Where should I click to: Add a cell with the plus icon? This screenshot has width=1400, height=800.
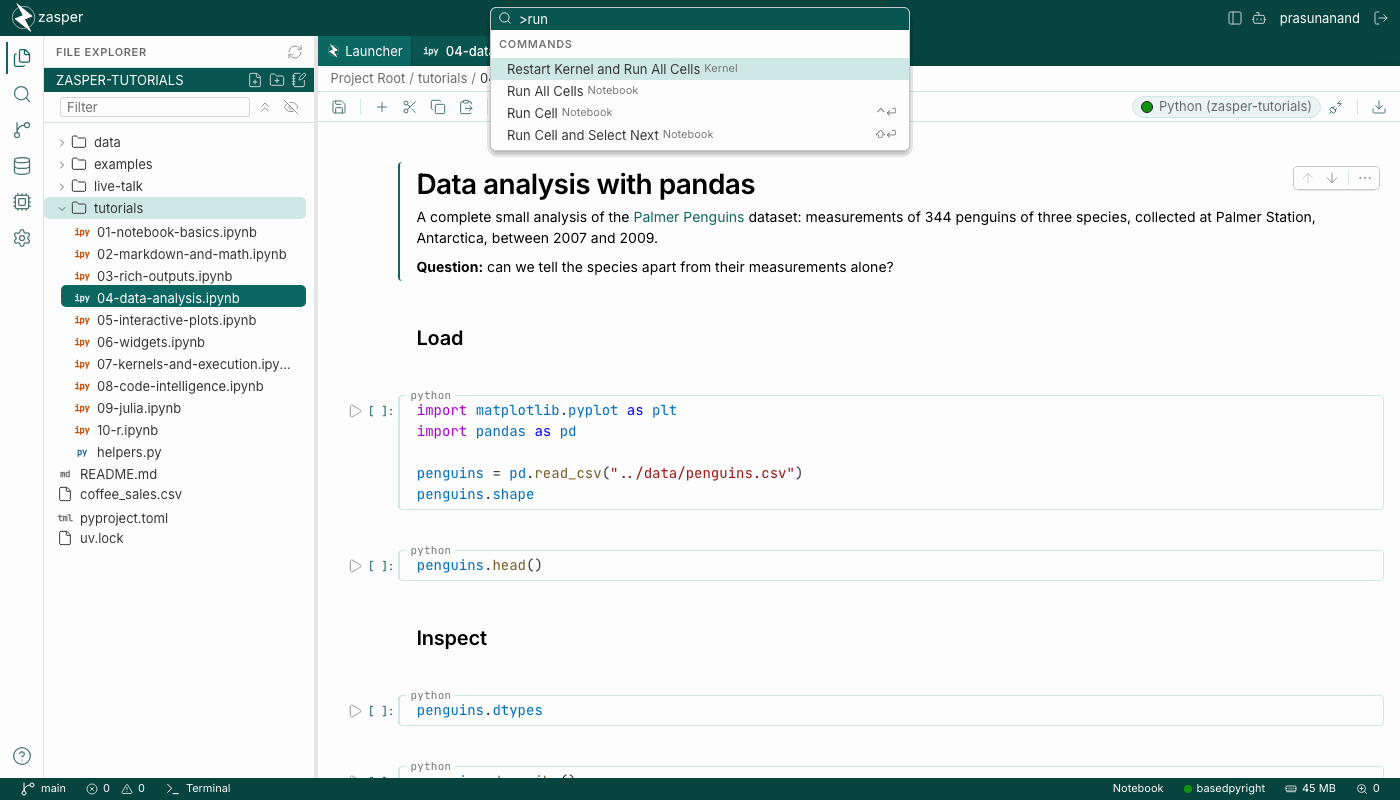(x=381, y=107)
